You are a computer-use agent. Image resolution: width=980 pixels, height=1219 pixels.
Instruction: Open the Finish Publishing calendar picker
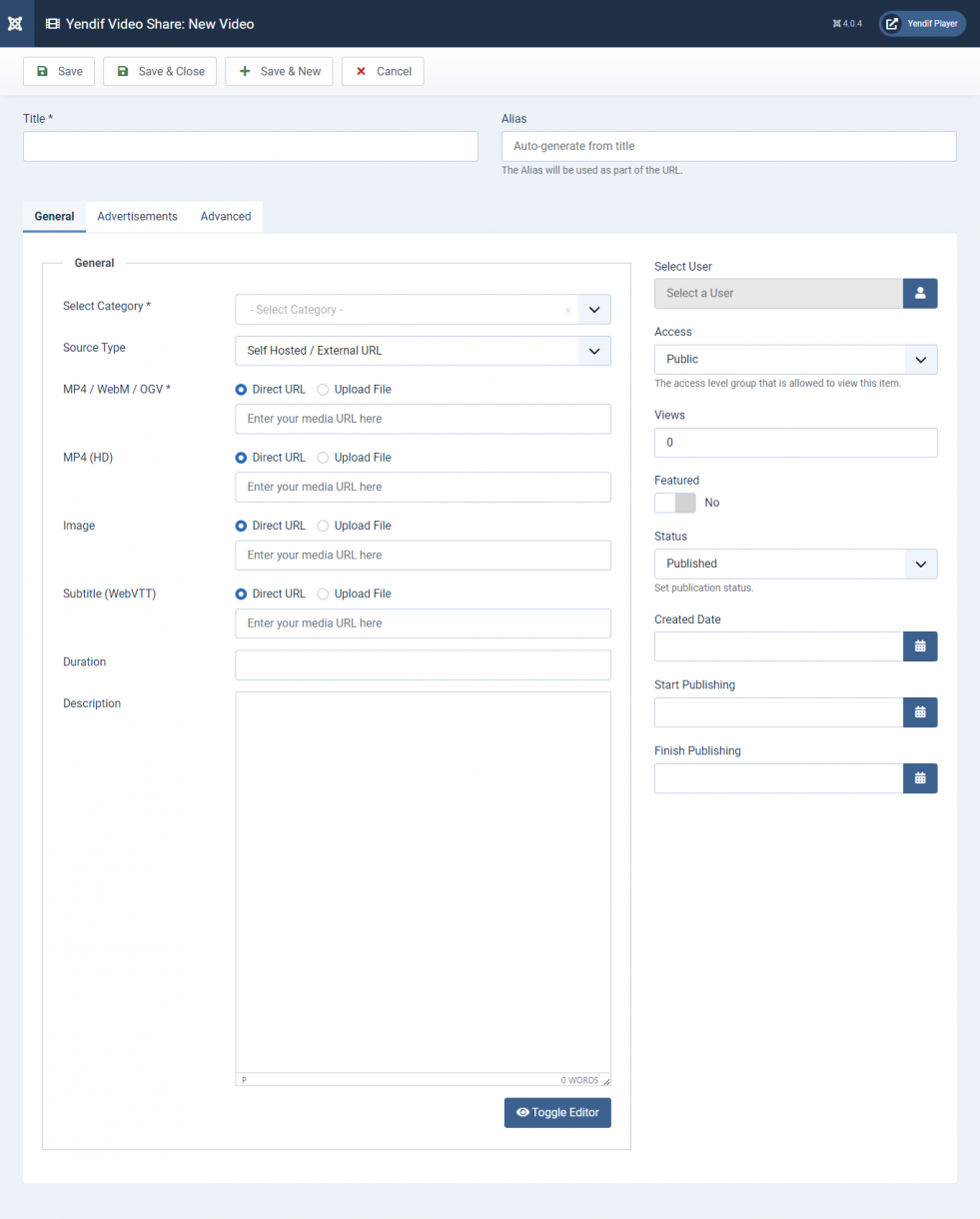click(920, 778)
